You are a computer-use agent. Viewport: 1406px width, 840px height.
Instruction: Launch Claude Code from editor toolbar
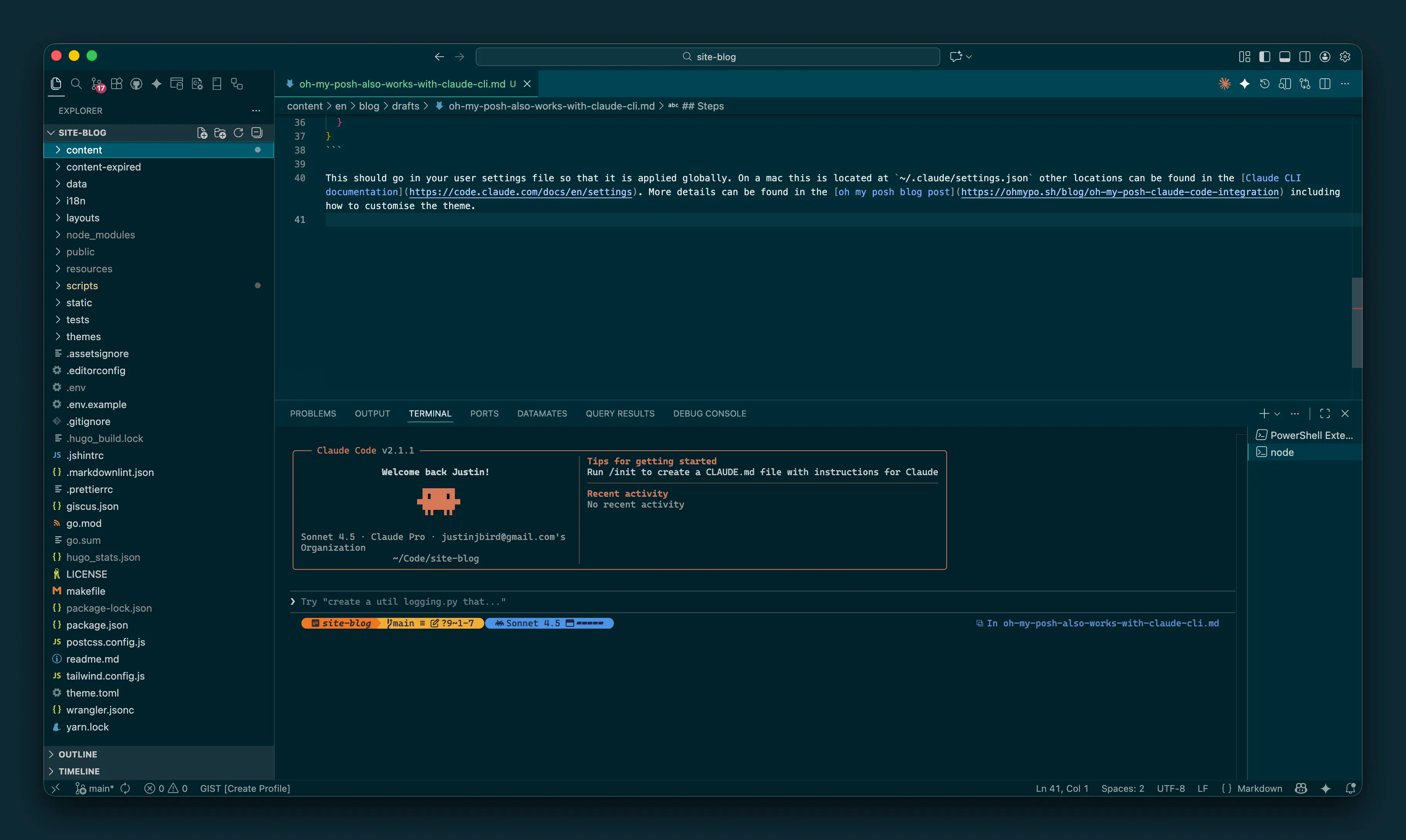point(1224,84)
